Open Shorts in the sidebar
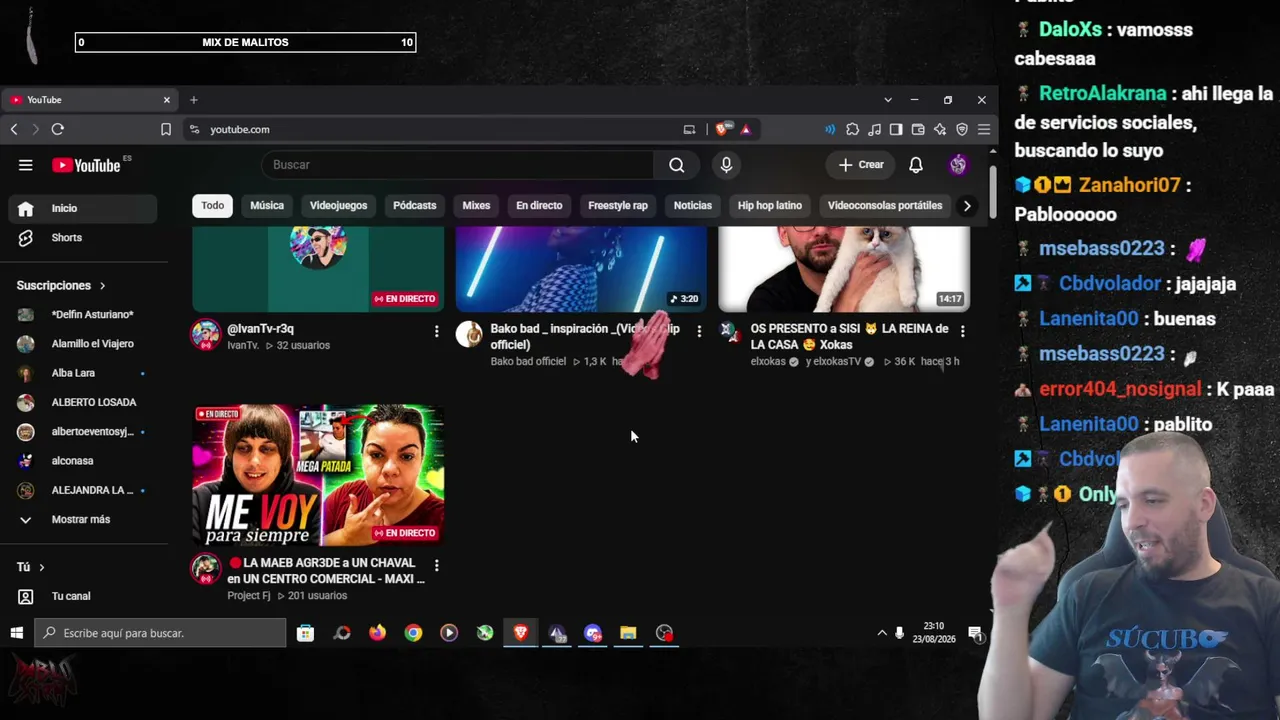Screen dimensions: 1280x720 (x=82, y=238)
